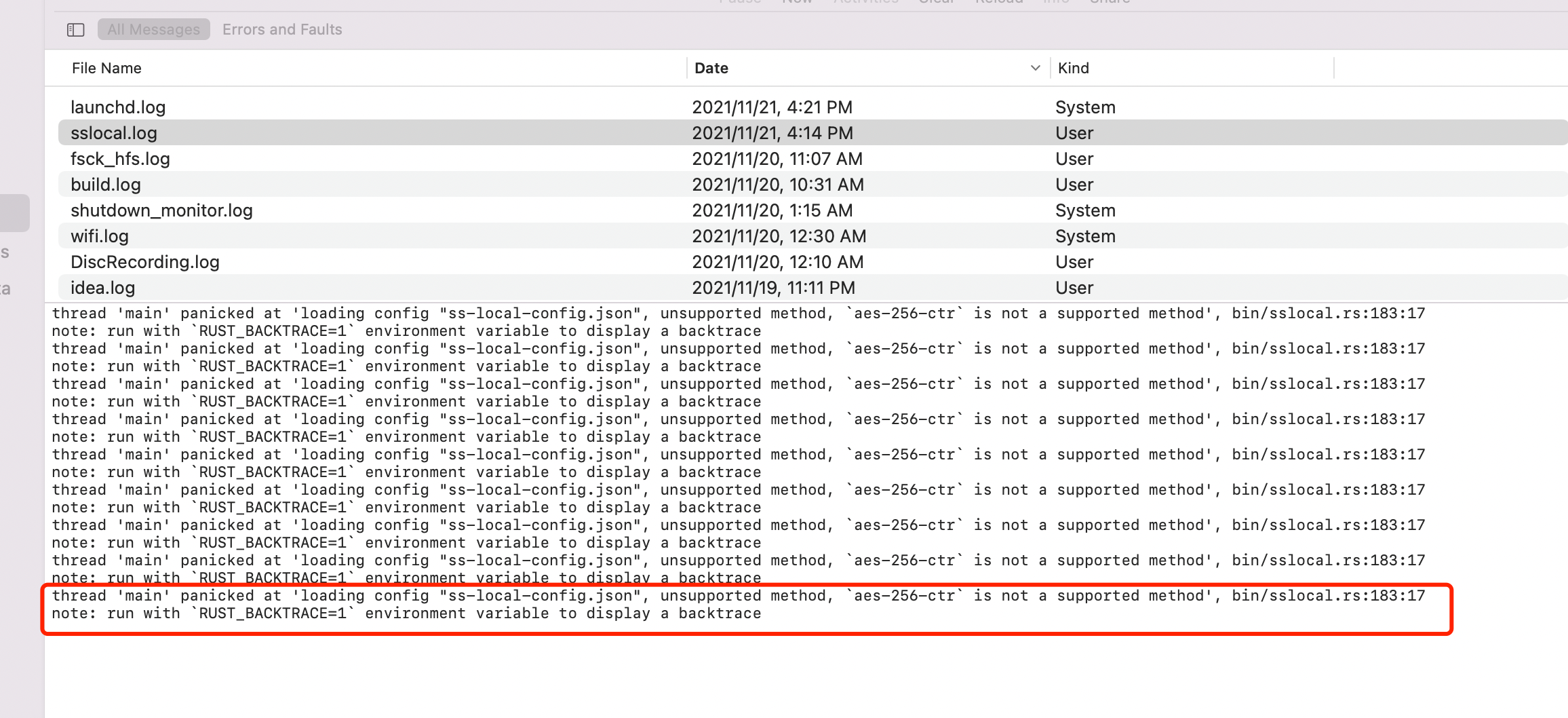
Task: Open the Activities view
Action: click(866, 3)
